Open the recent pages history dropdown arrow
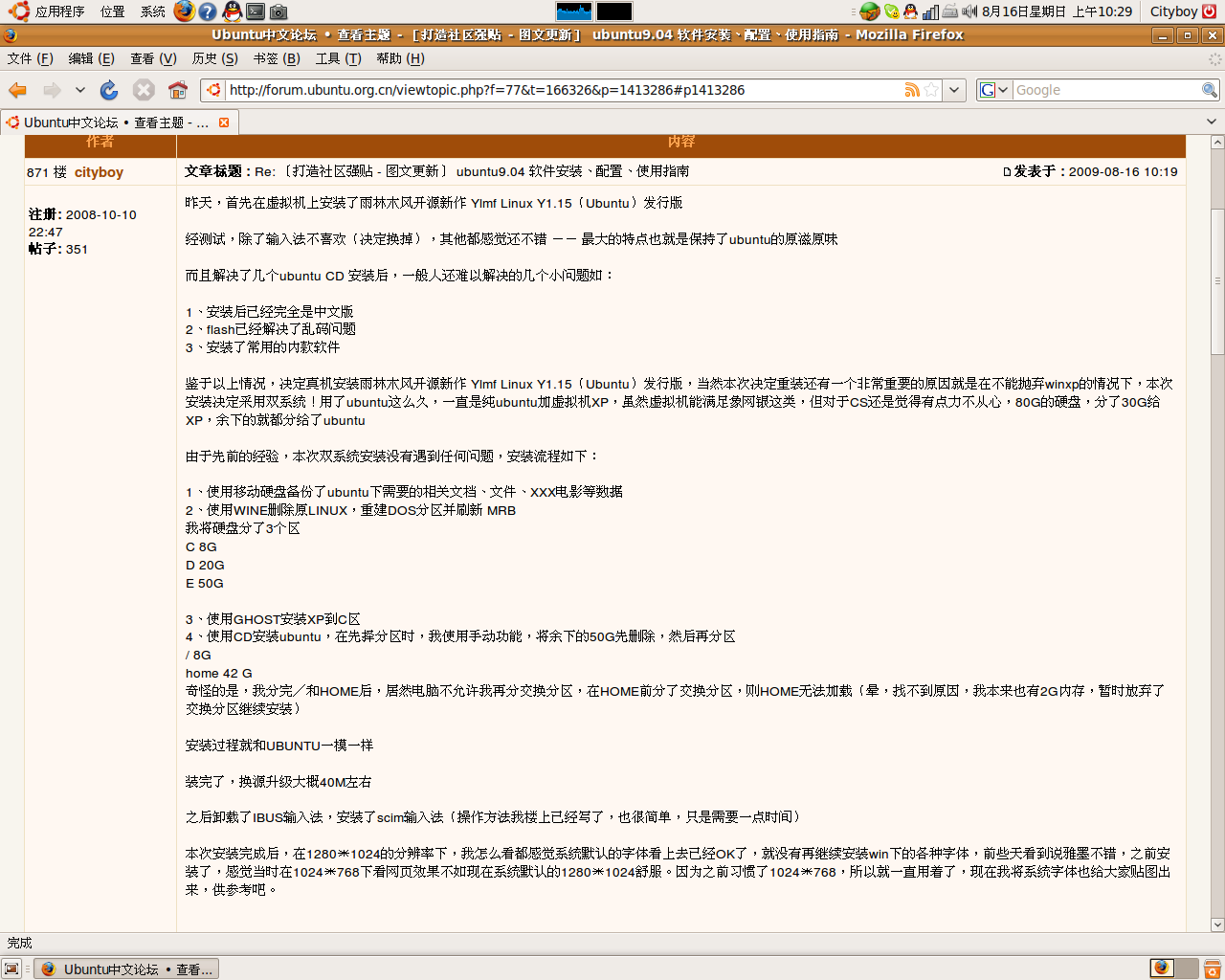Screen dimensions: 1225x980 80,90
